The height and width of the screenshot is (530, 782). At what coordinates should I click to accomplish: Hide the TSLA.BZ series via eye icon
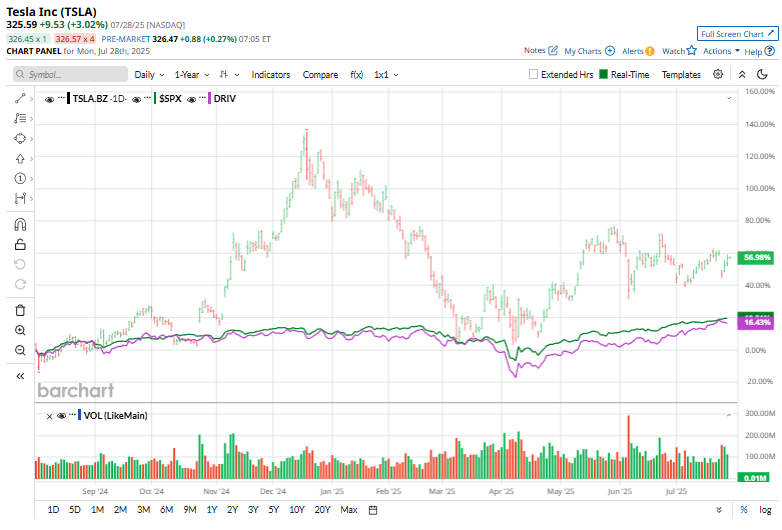pos(49,99)
